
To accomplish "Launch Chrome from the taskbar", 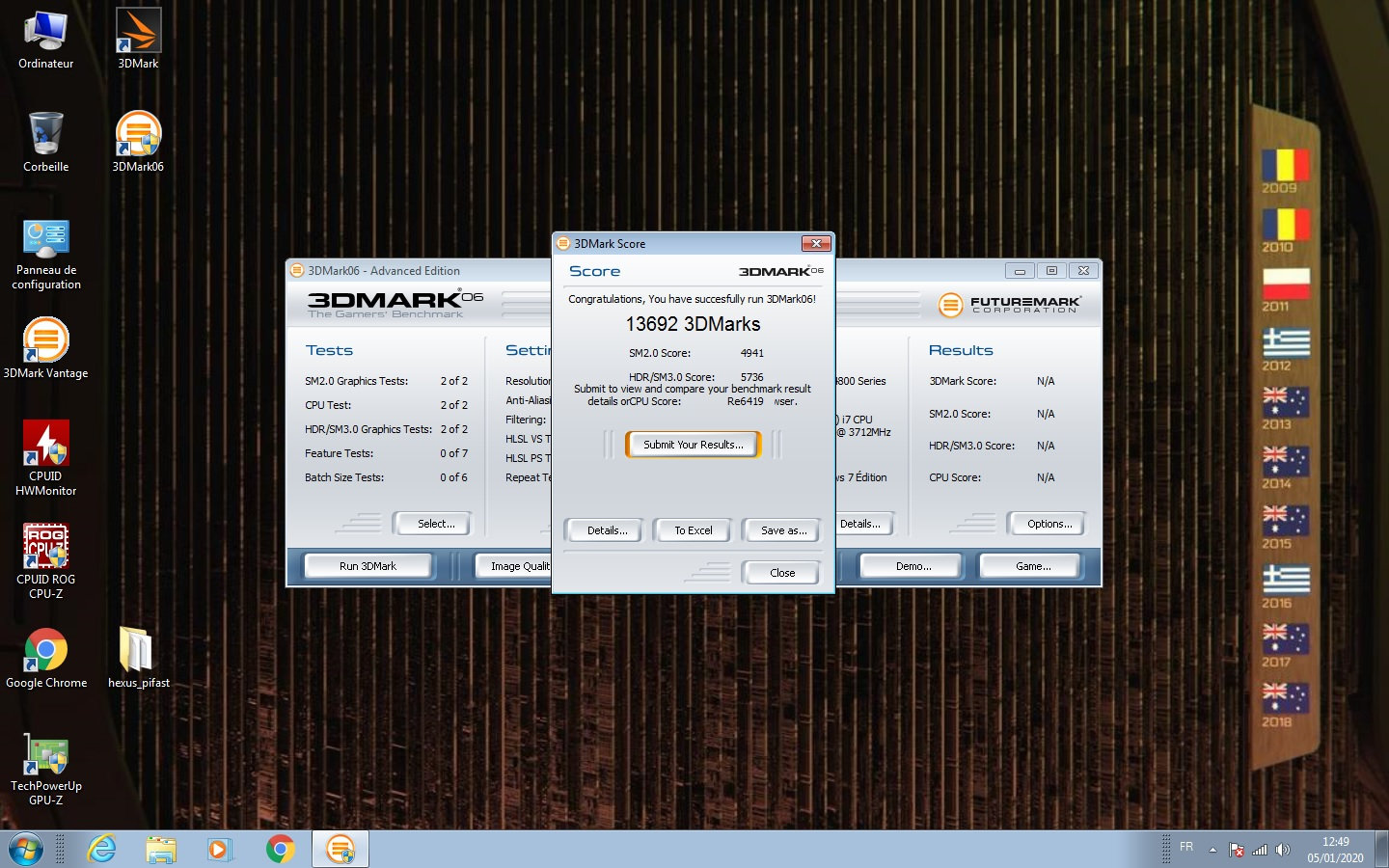I will pyautogui.click(x=280, y=849).
